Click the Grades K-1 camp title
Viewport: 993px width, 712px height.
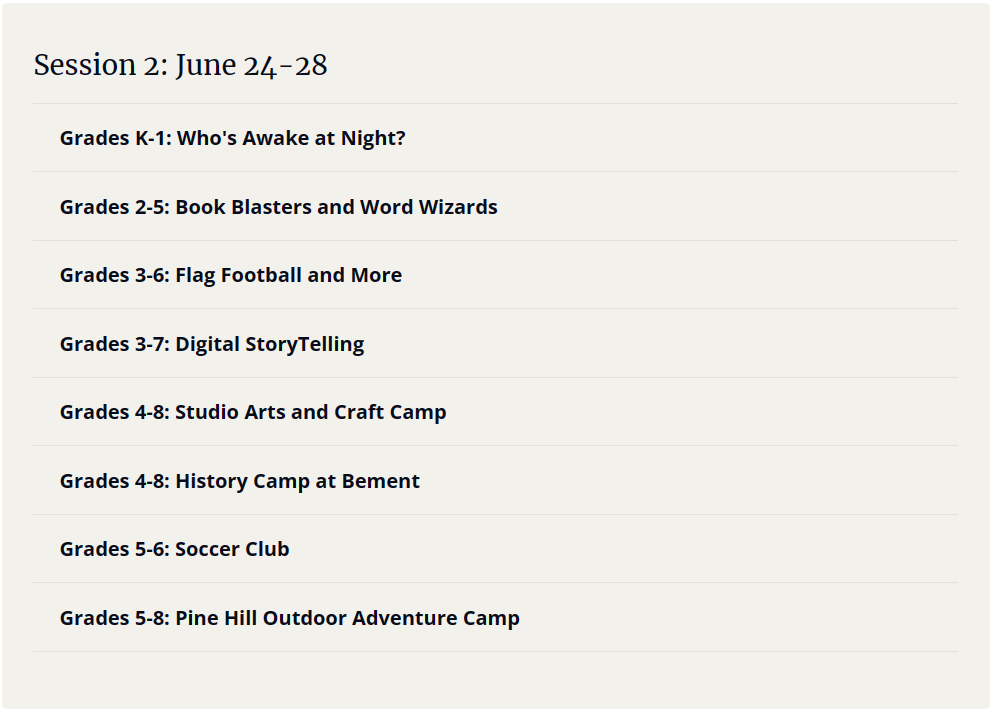tap(232, 138)
